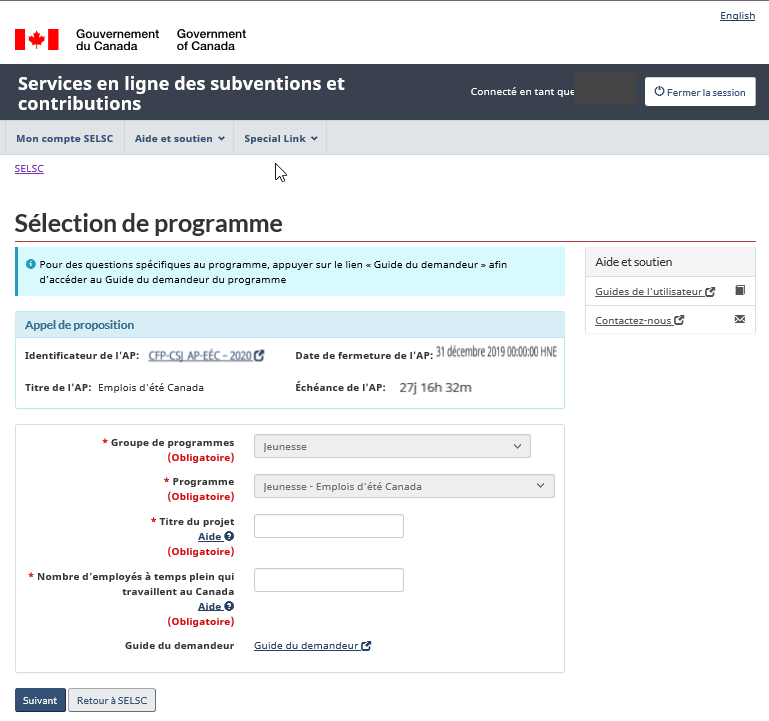Open the Mon compte SELSC menu item
This screenshot has height=721, width=769.
click(x=62, y=138)
